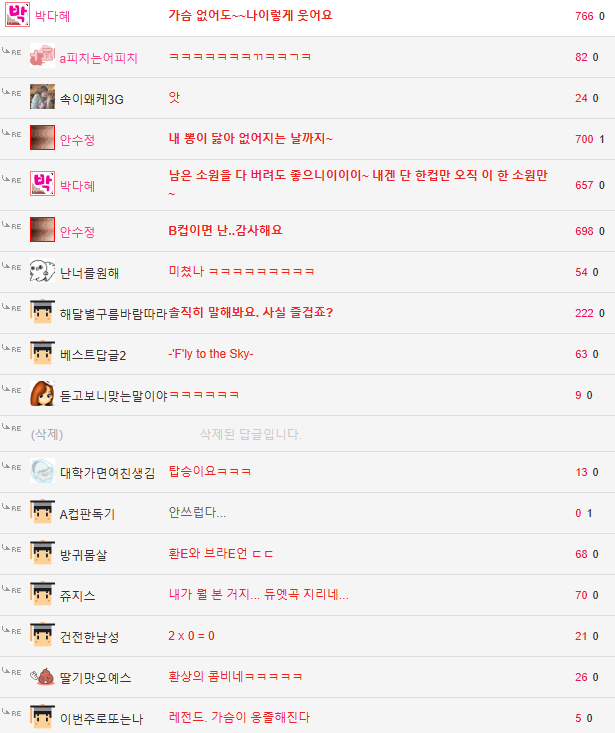Click 베스트답글2's graduation cap avatar
The height and width of the screenshot is (733, 615).
click(x=43, y=352)
